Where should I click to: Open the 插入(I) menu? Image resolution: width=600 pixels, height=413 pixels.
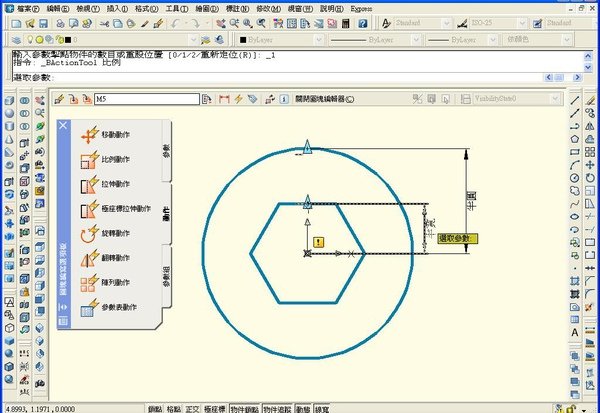117,8
